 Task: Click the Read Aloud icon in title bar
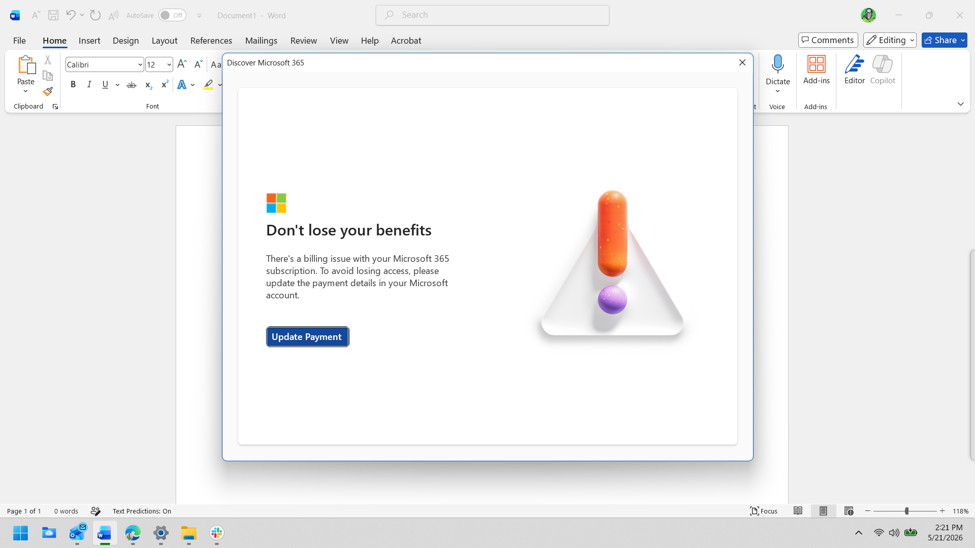point(113,15)
